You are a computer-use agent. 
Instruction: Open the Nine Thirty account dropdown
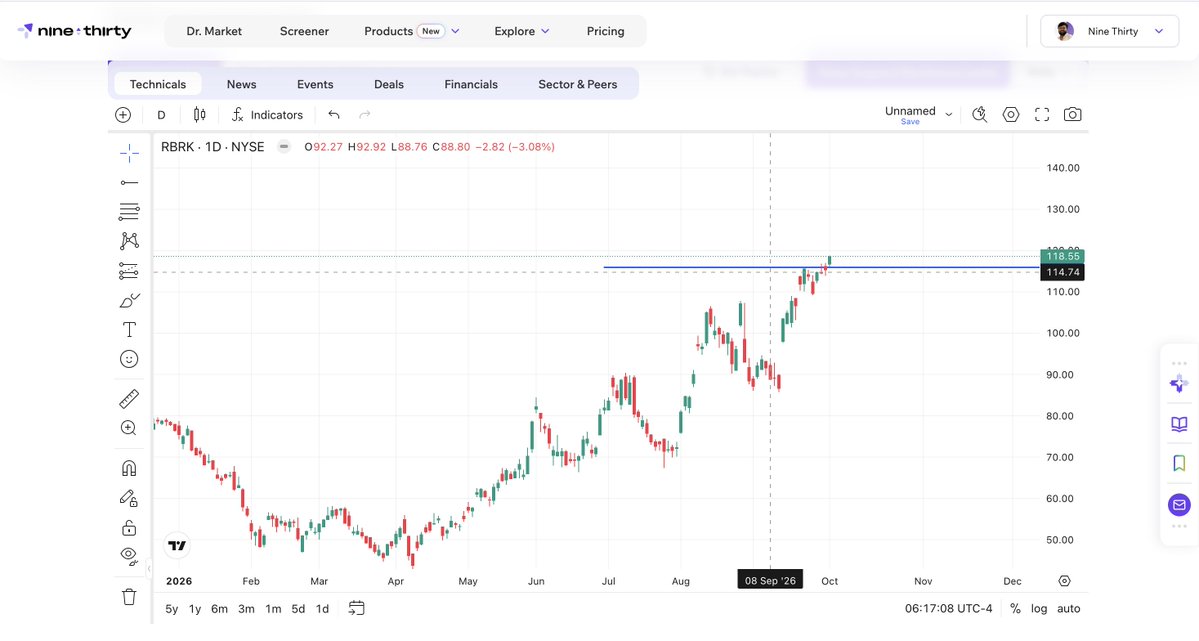(x=1110, y=31)
